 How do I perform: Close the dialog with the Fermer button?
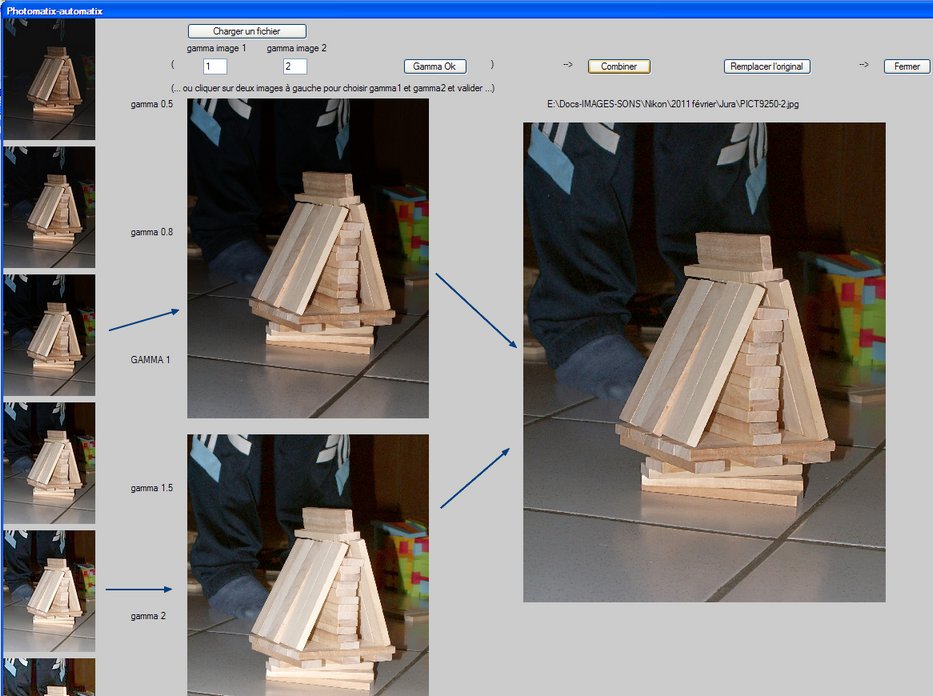[x=907, y=67]
